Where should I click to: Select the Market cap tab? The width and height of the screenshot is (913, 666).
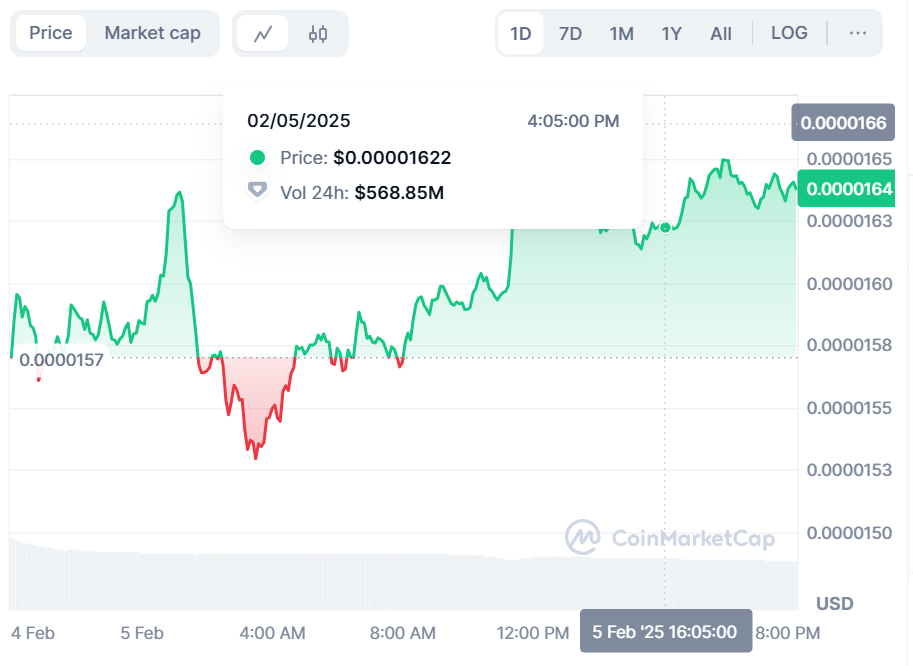tap(152, 33)
